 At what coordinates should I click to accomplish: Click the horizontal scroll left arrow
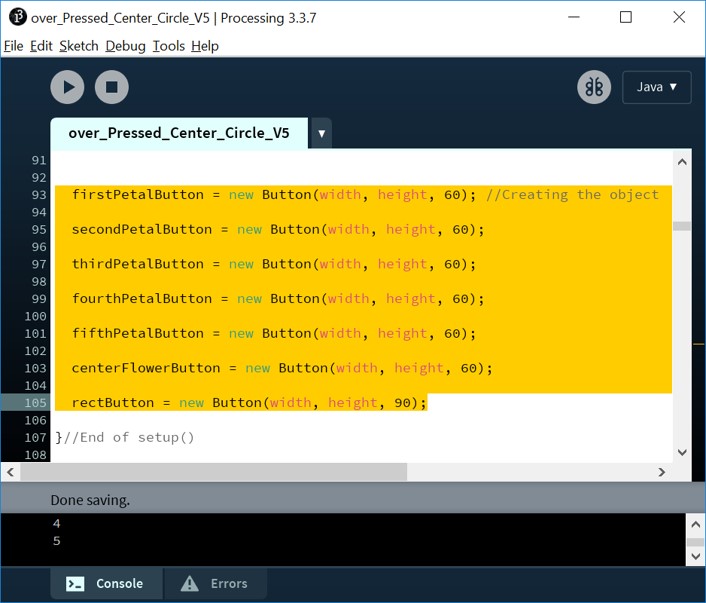click(x=10, y=472)
